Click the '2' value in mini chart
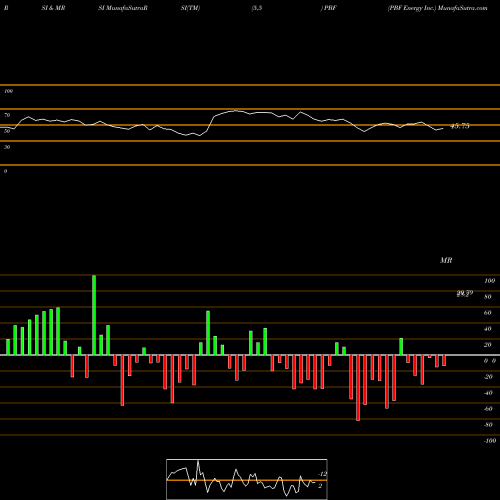The image size is (500, 500). point(320,486)
